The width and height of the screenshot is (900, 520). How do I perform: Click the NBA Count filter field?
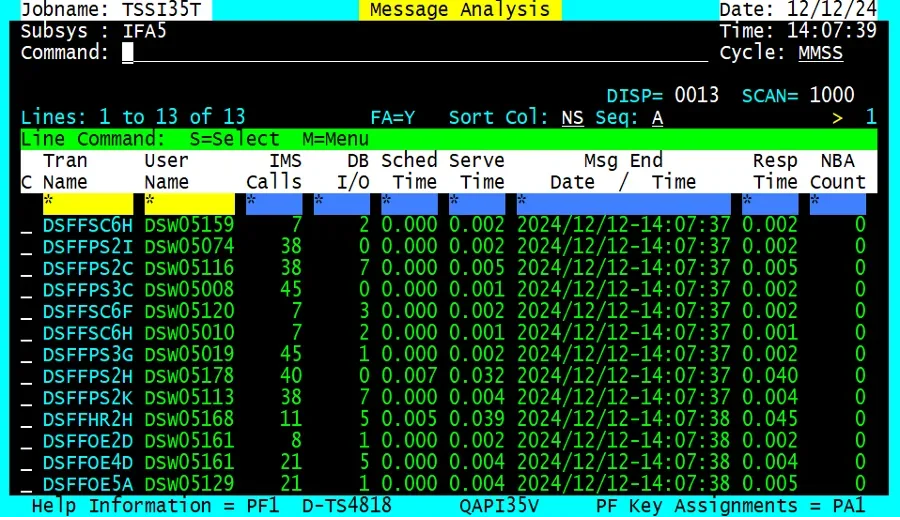click(x=837, y=204)
